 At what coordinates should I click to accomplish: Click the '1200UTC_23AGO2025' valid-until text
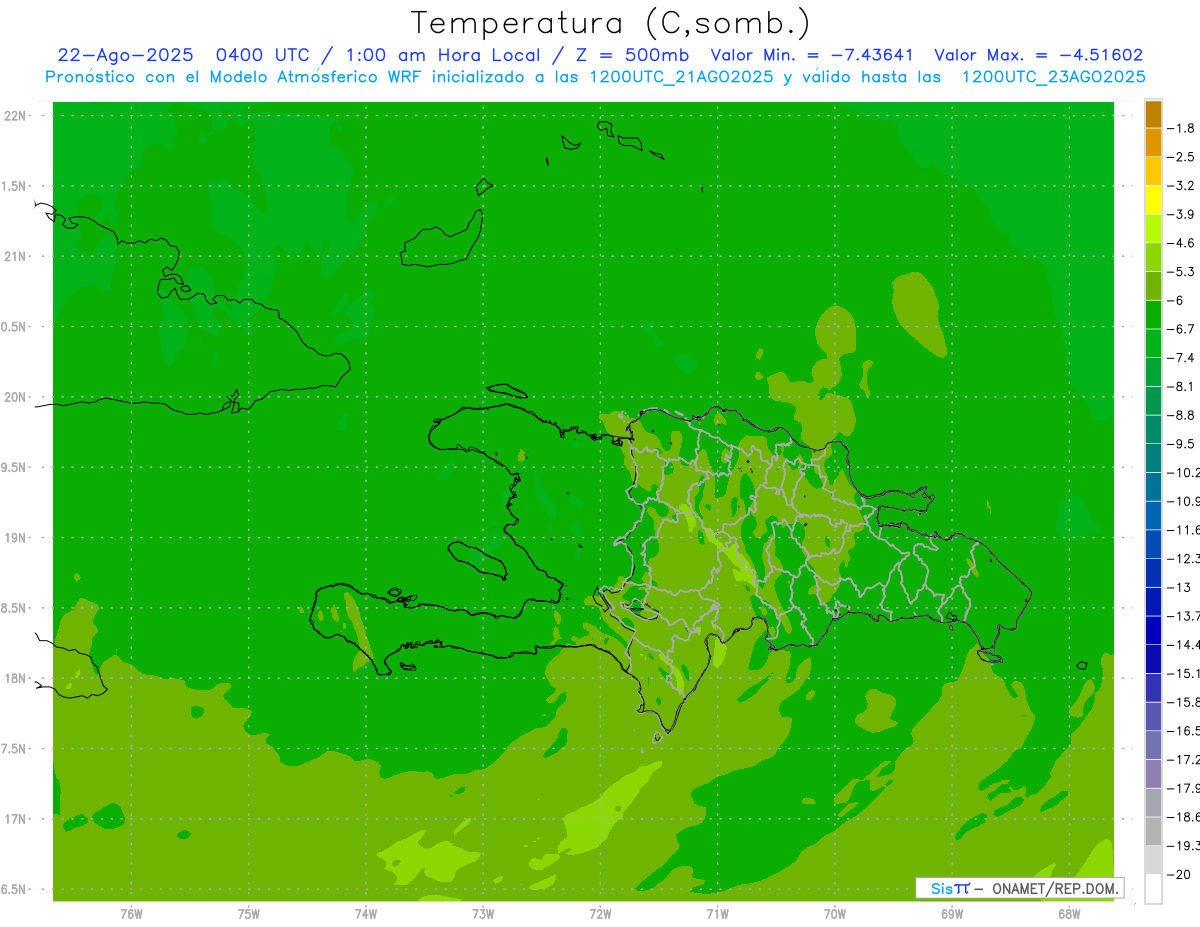point(1053,76)
